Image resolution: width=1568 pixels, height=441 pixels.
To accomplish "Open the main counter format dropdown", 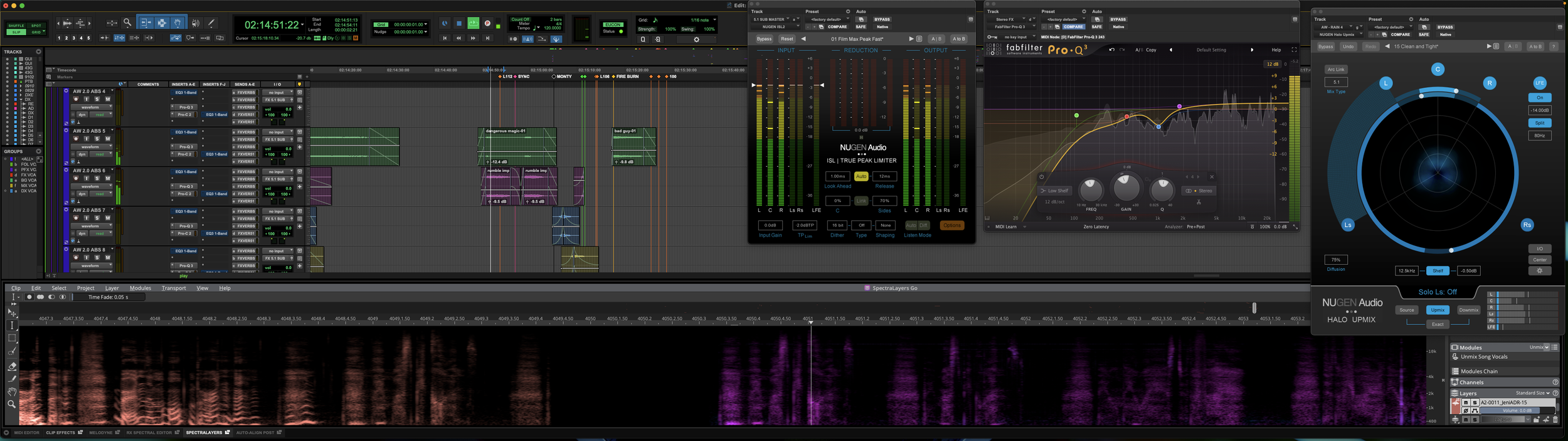I will (302, 24).
